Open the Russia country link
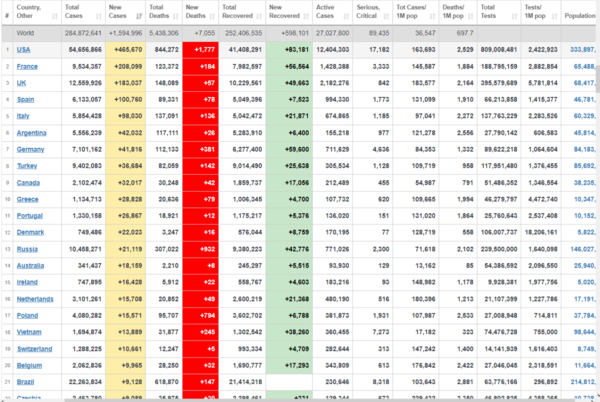The image size is (600, 402). point(27,248)
